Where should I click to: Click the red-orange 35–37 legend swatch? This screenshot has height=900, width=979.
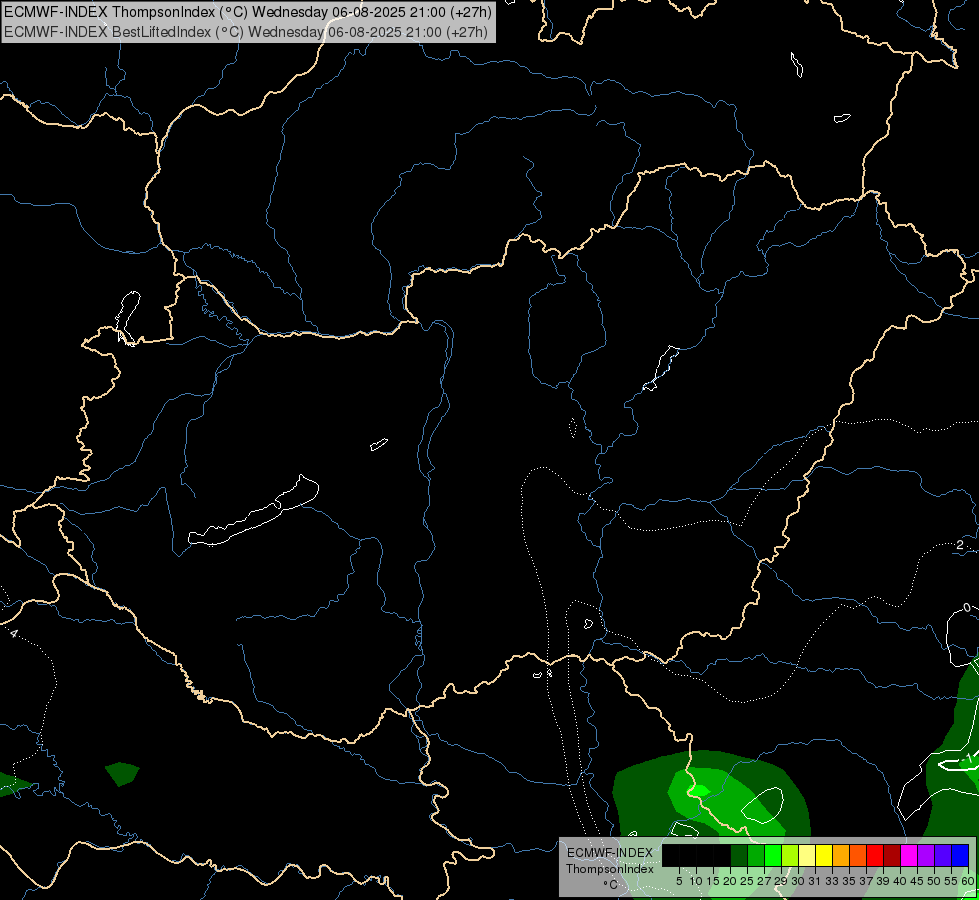(858, 855)
